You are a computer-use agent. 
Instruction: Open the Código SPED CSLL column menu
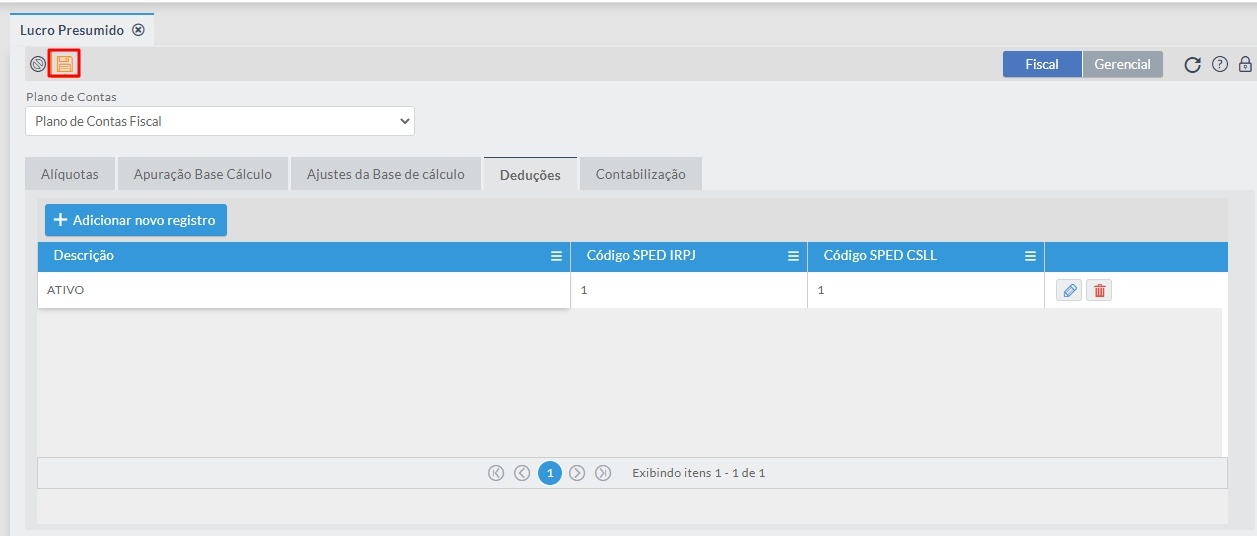1030,256
